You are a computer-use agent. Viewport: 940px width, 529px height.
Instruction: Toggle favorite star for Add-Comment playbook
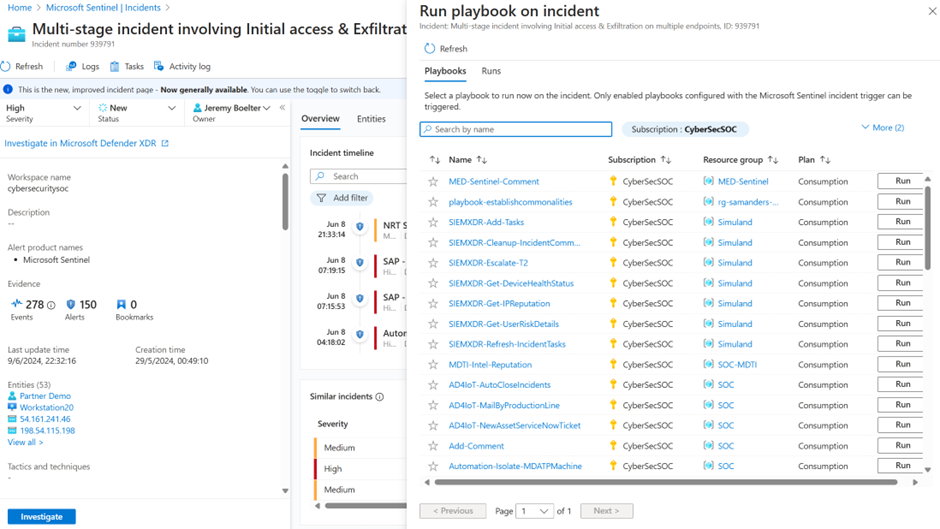click(x=433, y=446)
